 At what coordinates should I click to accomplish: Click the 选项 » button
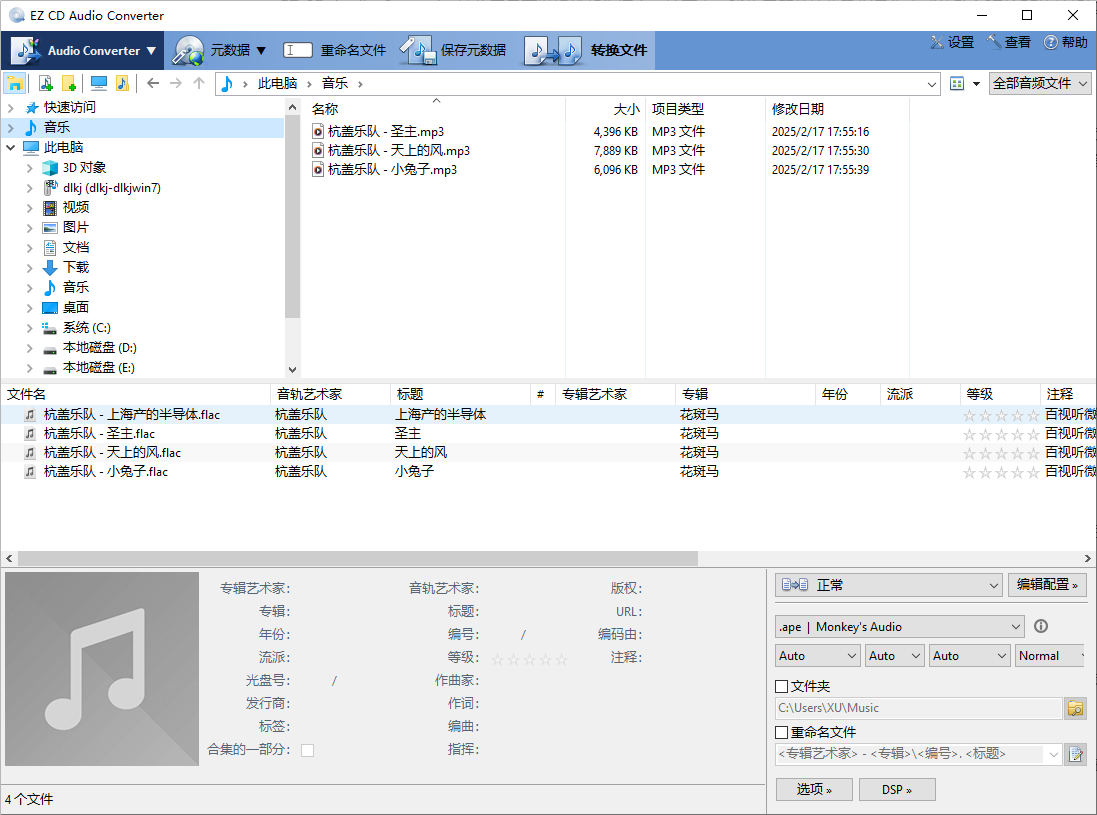pyautogui.click(x=813, y=789)
